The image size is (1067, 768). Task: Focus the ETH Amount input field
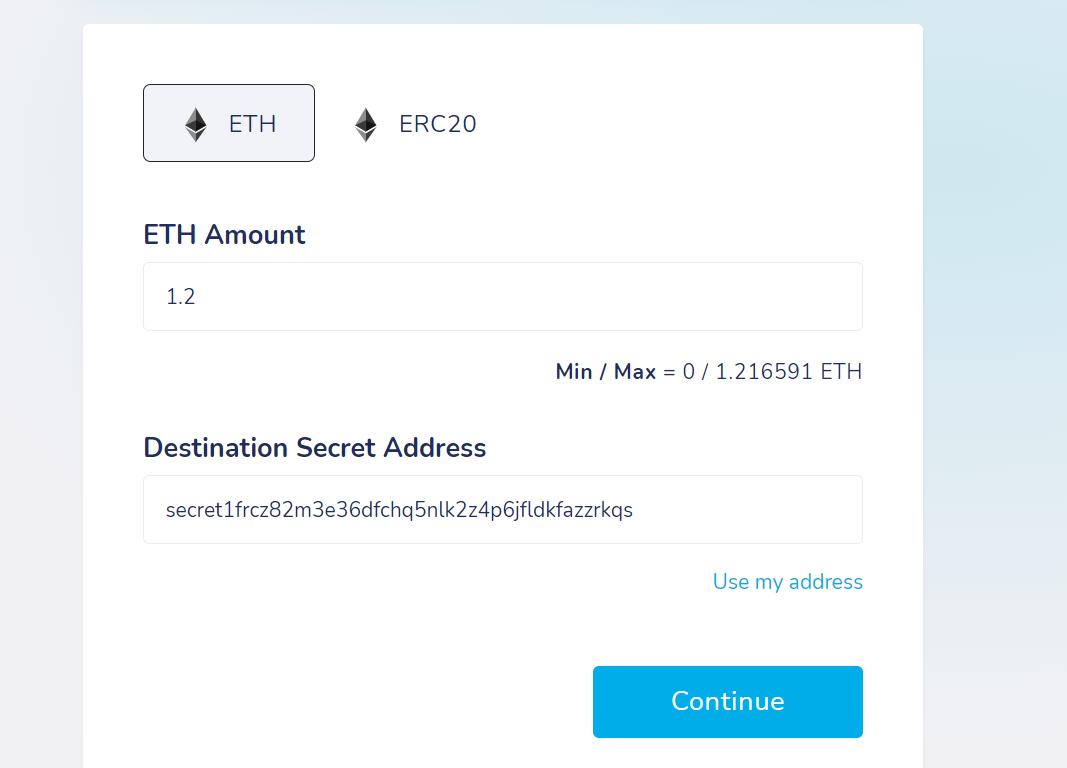click(x=502, y=297)
